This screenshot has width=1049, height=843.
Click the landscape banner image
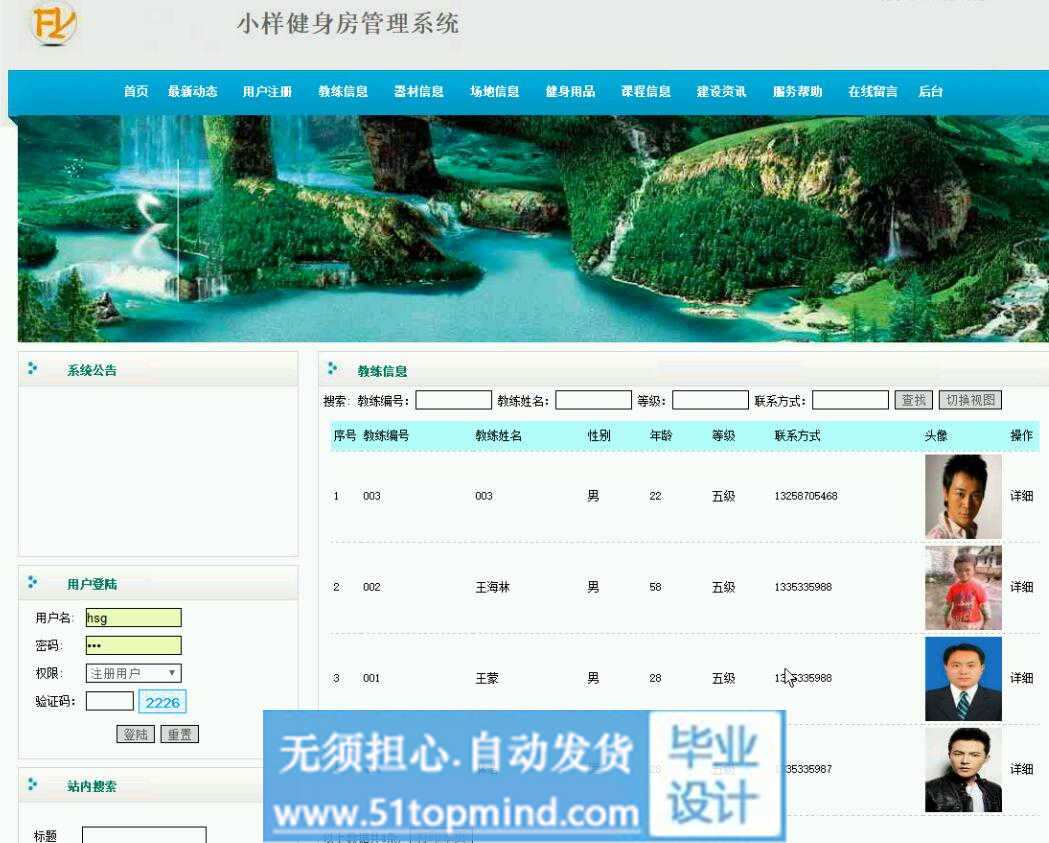[x=533, y=229]
